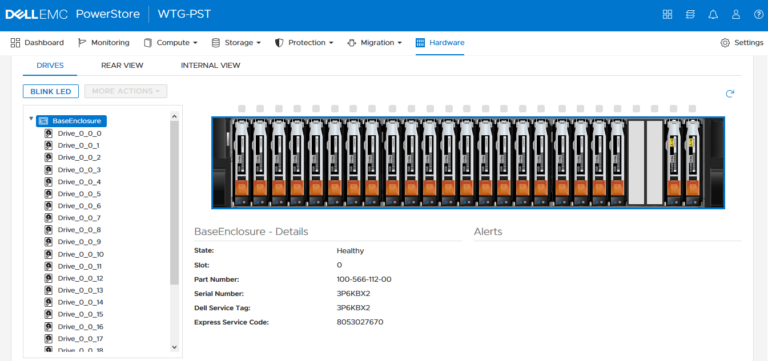Open the Storage dropdown menu
The image size is (768, 361).
click(236, 43)
